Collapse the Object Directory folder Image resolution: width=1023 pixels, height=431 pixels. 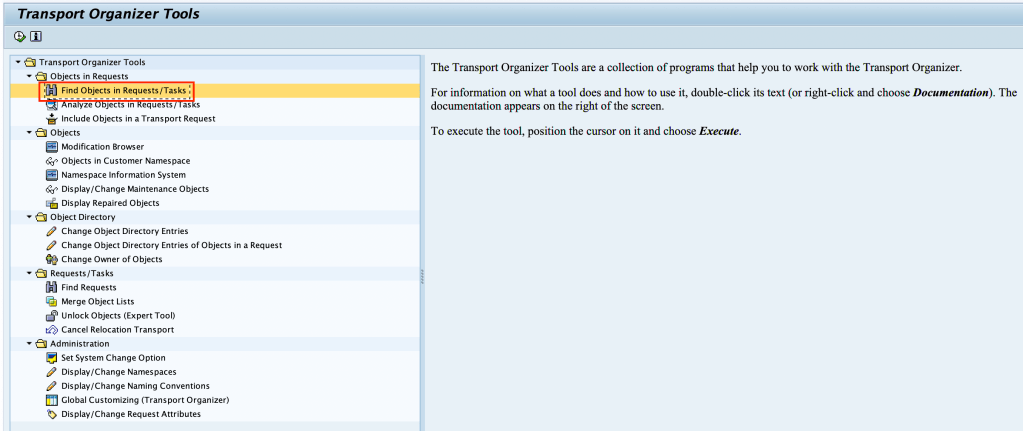(x=29, y=217)
